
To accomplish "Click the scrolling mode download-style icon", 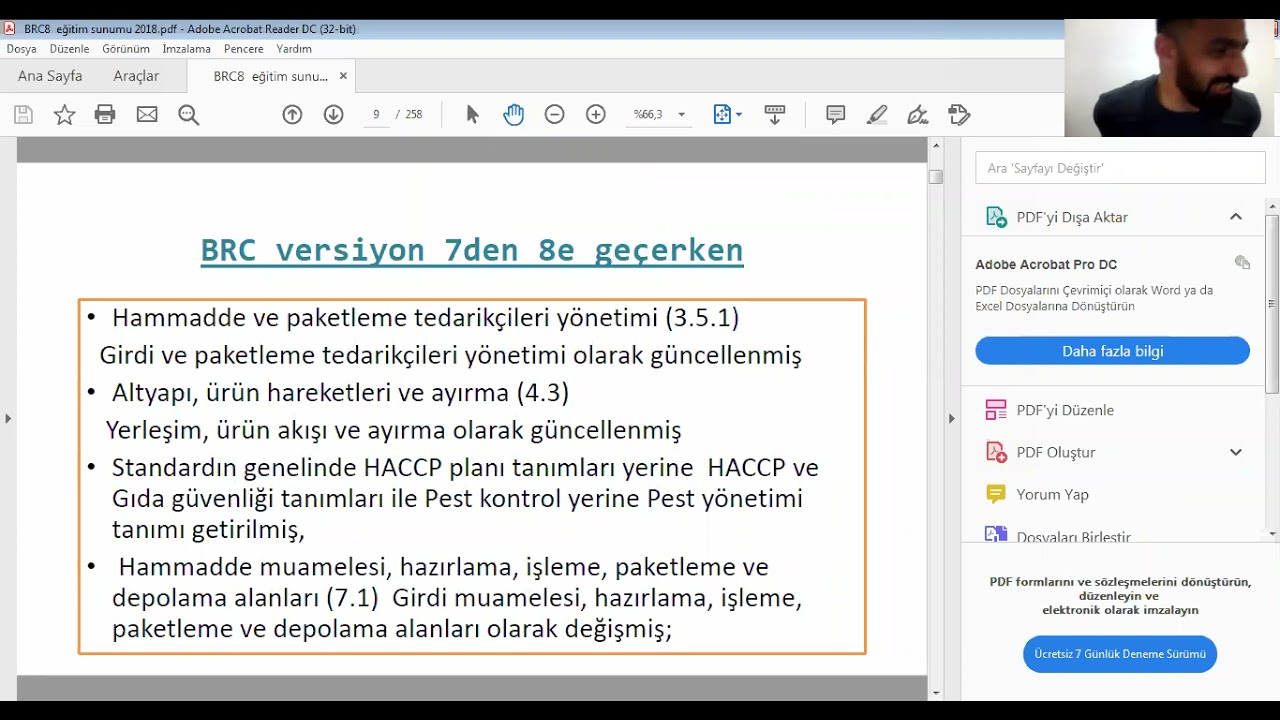I will 774,115.
